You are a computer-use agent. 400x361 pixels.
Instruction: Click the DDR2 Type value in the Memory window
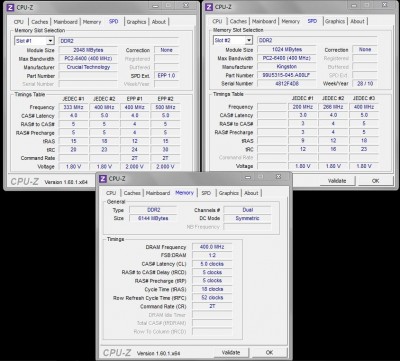coord(153,210)
